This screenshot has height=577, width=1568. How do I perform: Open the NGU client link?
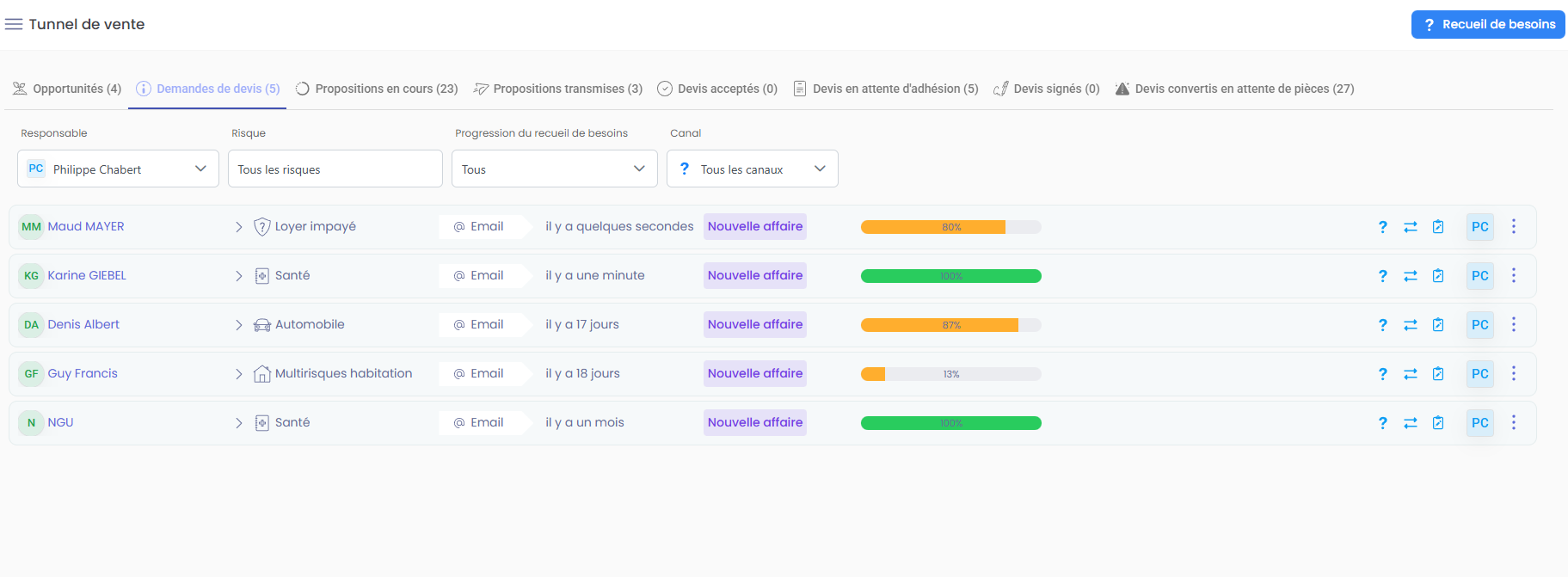[x=60, y=422]
